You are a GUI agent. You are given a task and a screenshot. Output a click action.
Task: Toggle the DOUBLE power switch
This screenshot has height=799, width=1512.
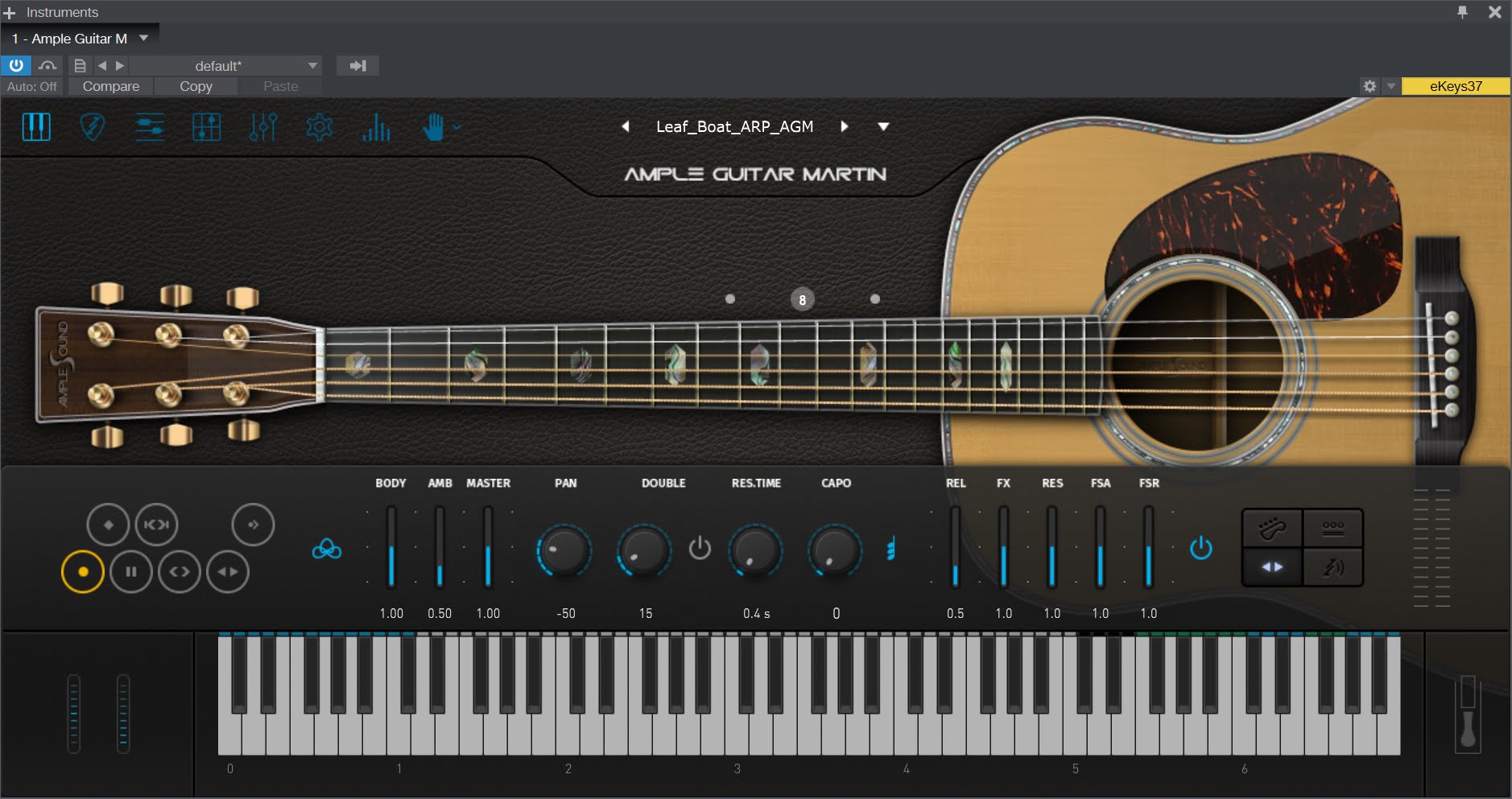(x=700, y=548)
